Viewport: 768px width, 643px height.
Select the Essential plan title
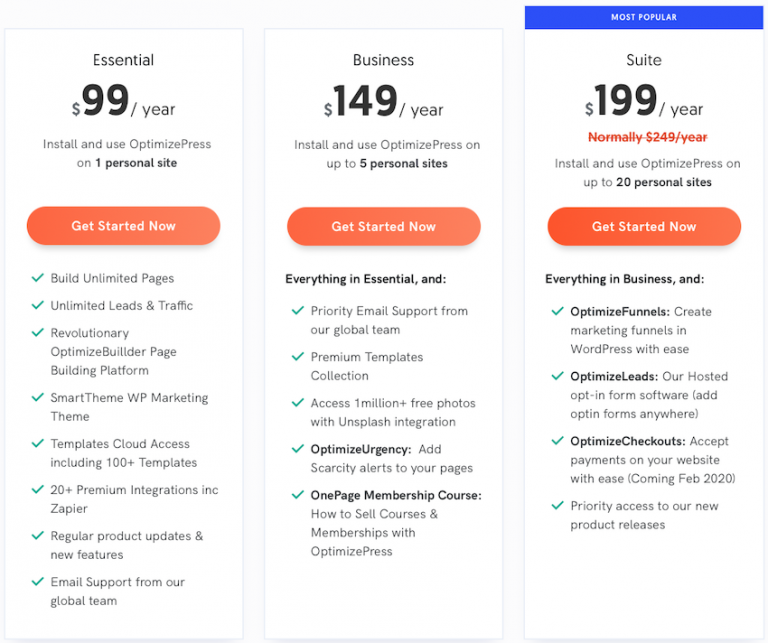tap(123, 60)
